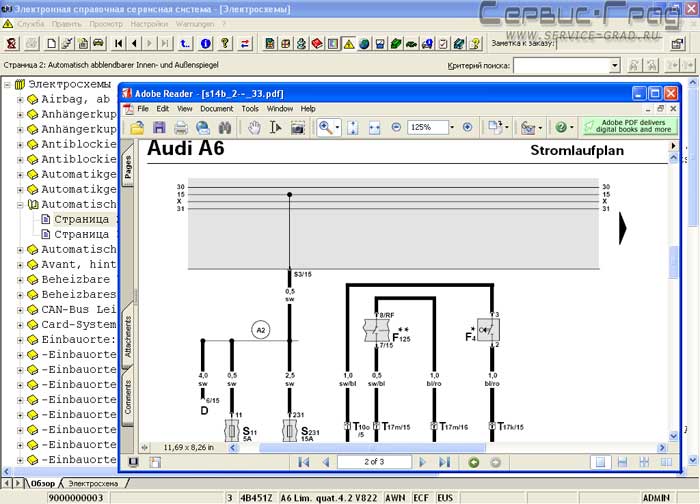Click the red book toolbar icon
This screenshot has height=504, width=700.
317,44
